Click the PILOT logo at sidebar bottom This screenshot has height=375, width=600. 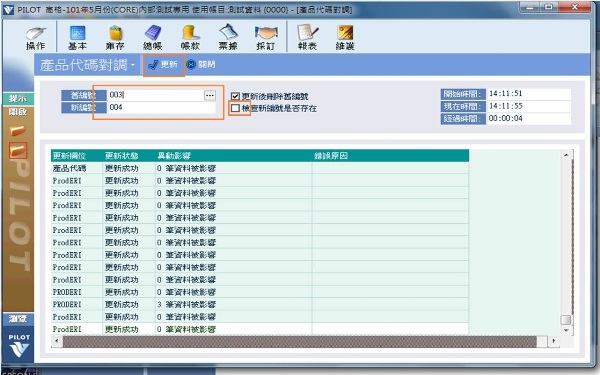[19, 345]
